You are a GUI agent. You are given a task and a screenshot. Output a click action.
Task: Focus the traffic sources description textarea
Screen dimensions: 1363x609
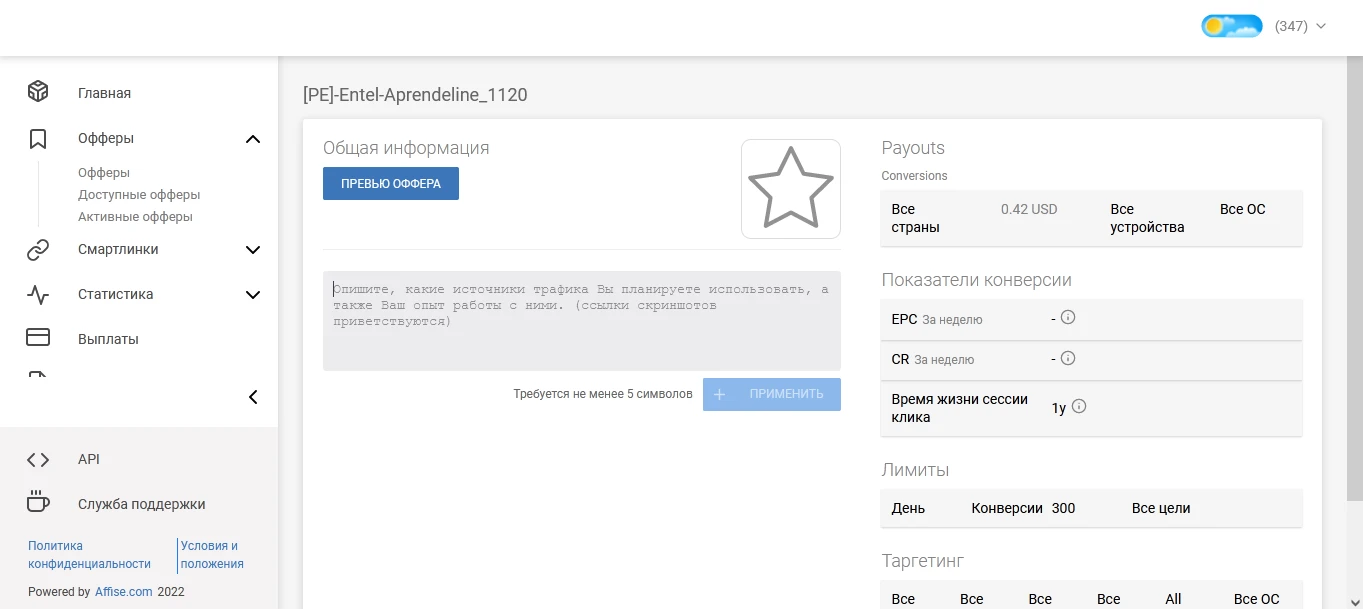click(x=582, y=321)
